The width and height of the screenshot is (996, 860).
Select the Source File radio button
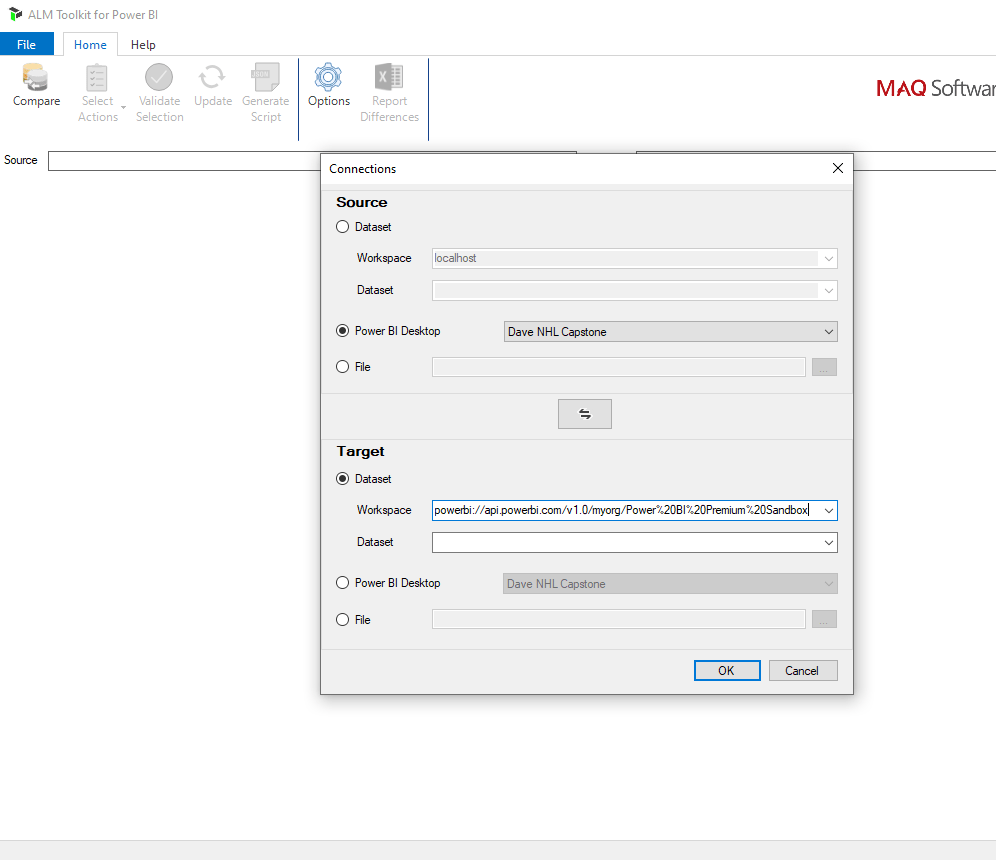point(342,366)
